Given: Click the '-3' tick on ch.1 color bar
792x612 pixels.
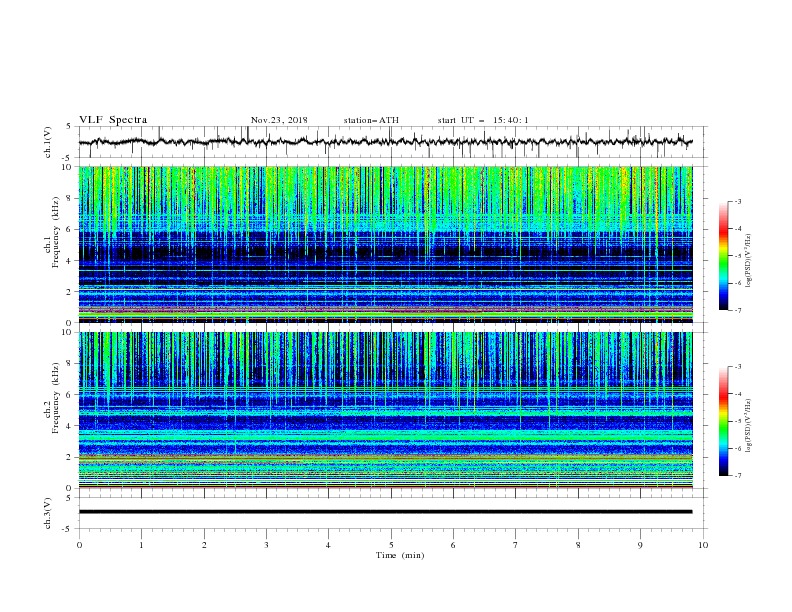Looking at the screenshot, I should 737,201.
